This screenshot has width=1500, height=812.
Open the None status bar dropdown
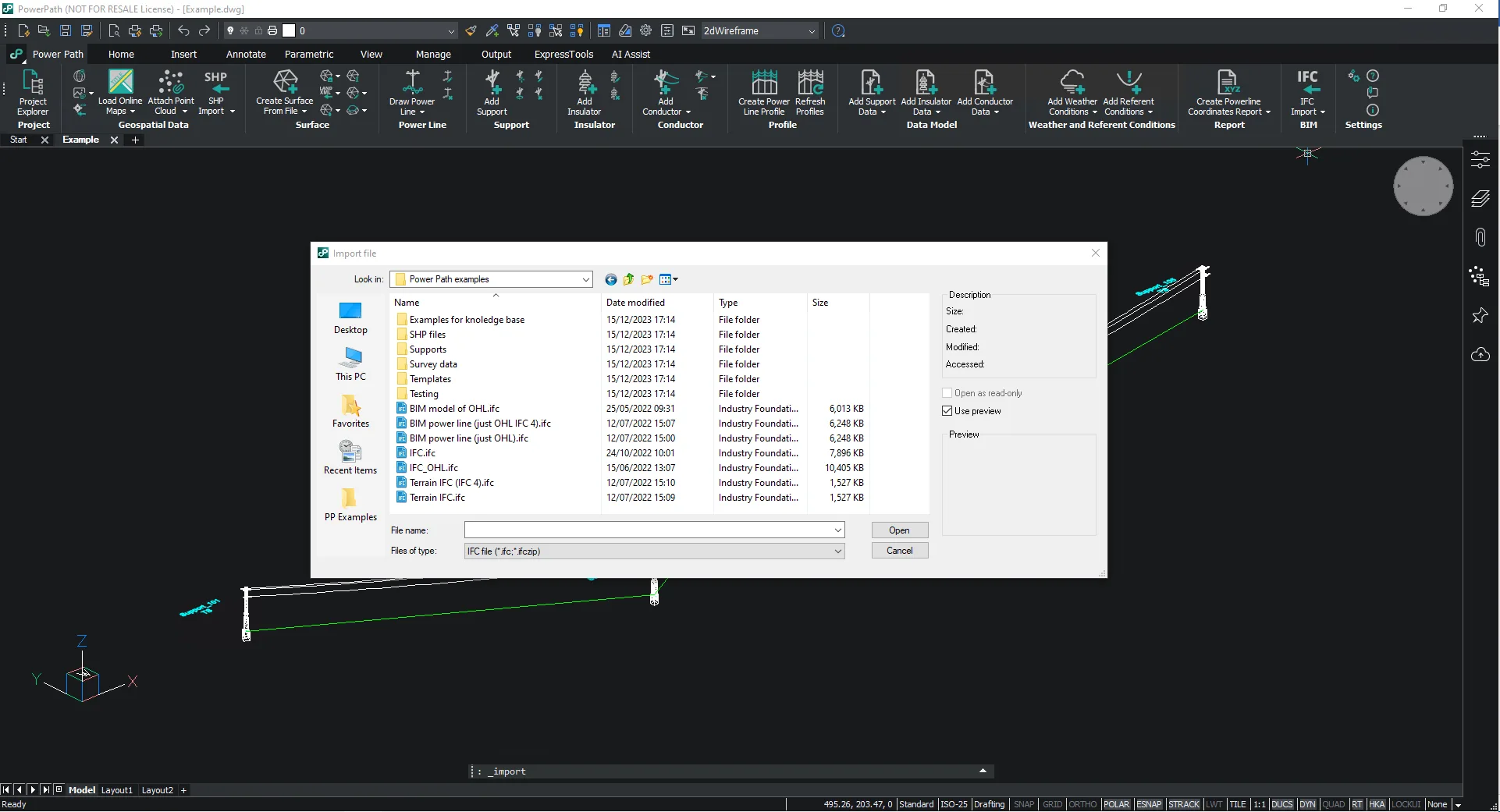pyautogui.click(x=1458, y=804)
